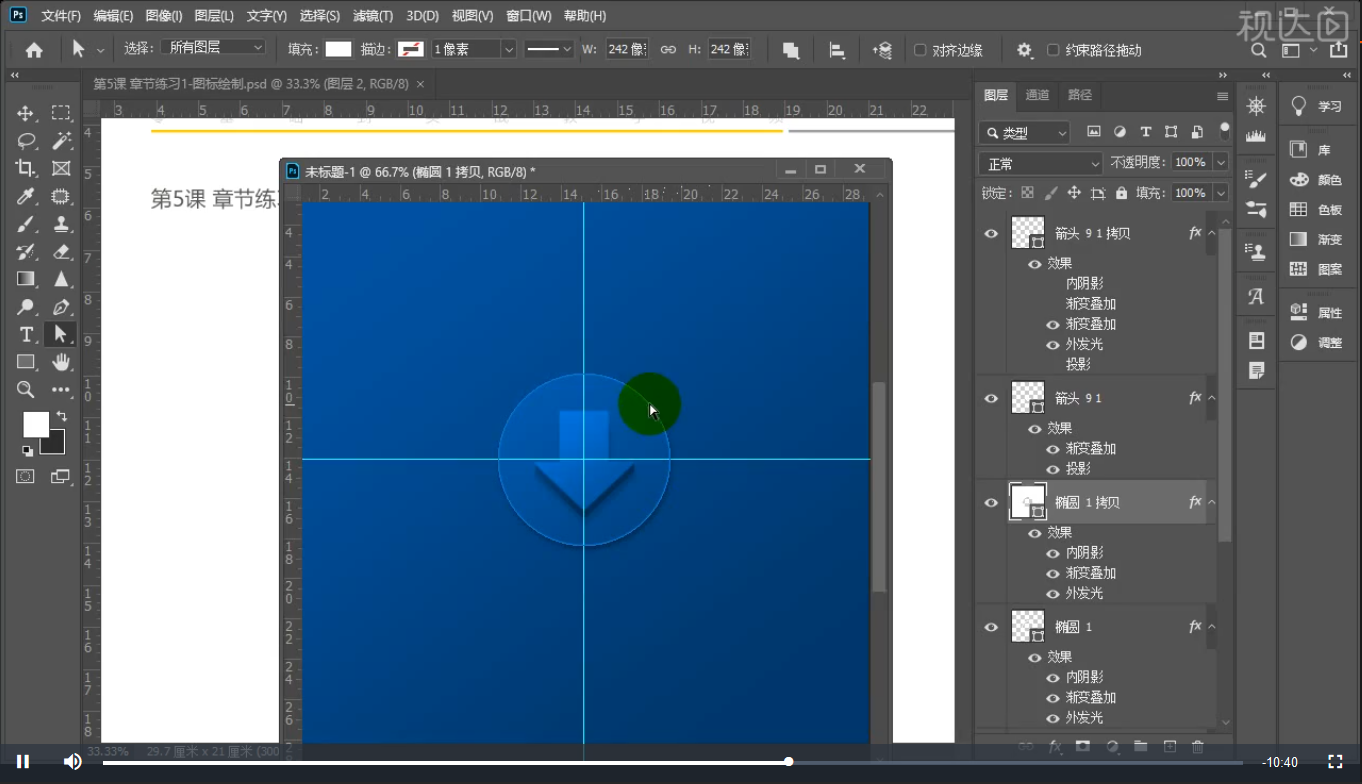Select the Dodge tool
Screen dimensions: 1362x784
pyautogui.click(x=26, y=307)
